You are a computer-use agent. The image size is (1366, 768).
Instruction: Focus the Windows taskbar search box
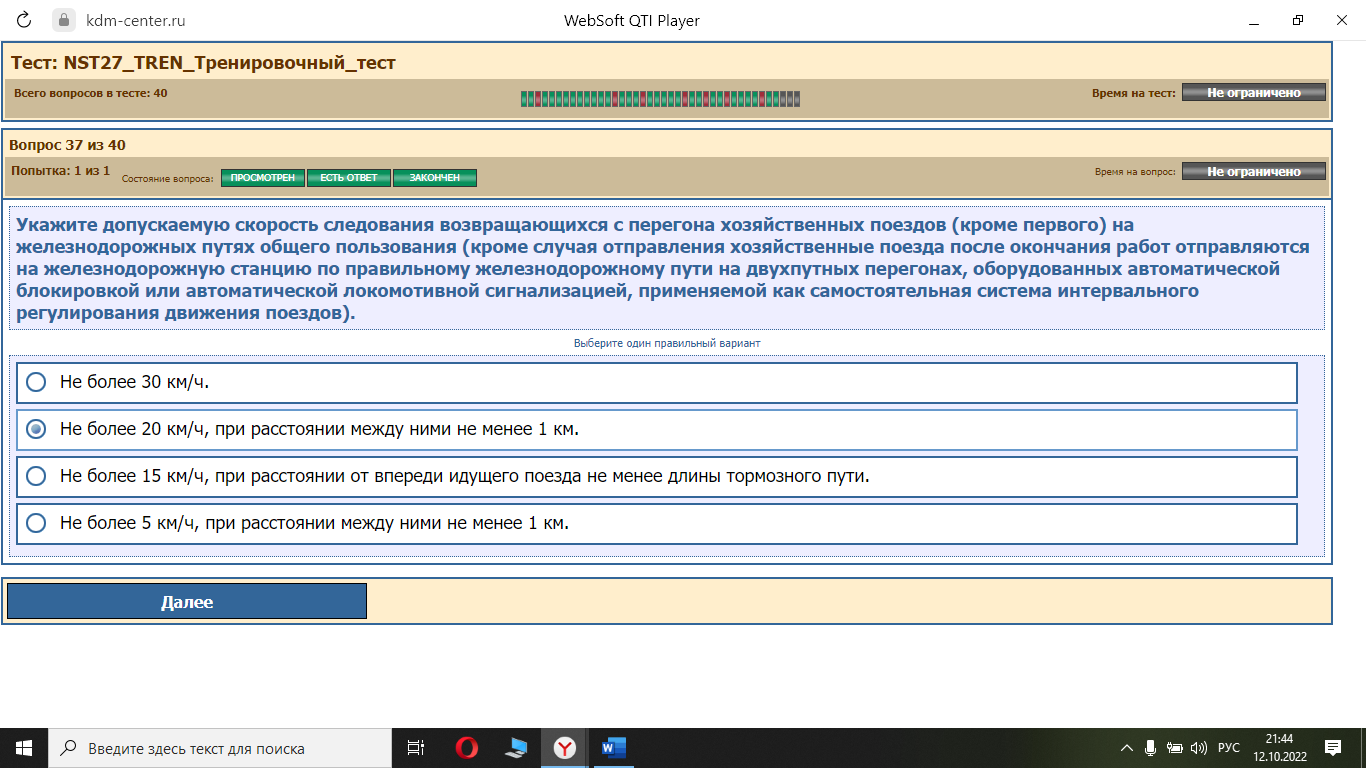(220, 748)
